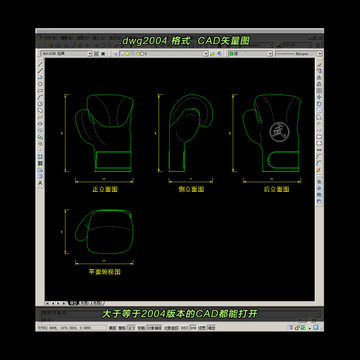Click the layout tab scroll-left arrow
360x360 pixels.
(52, 303)
